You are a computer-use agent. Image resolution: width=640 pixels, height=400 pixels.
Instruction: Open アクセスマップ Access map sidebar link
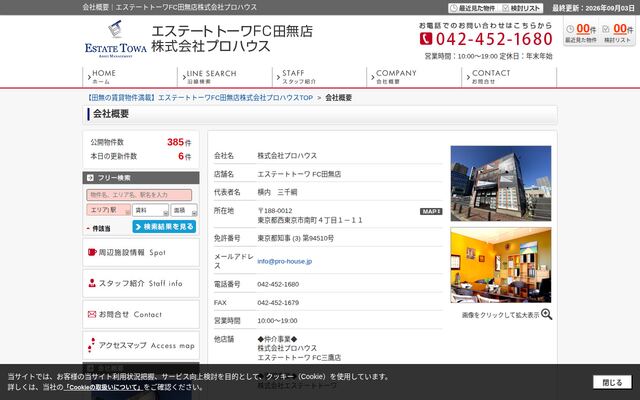(141, 345)
